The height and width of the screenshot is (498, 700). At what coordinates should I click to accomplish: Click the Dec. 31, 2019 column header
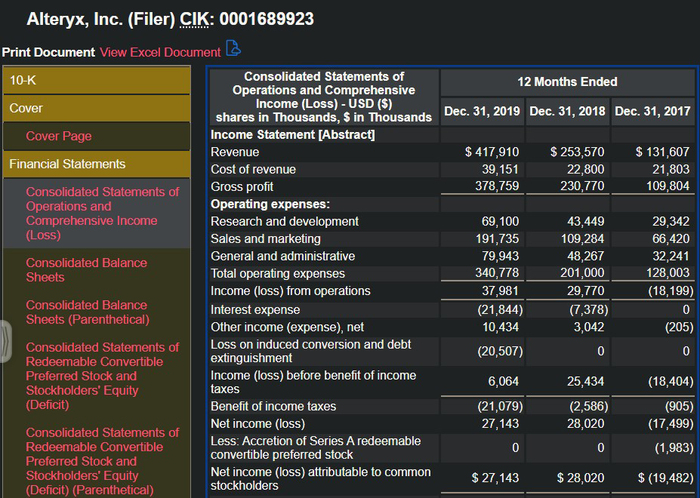click(x=482, y=111)
